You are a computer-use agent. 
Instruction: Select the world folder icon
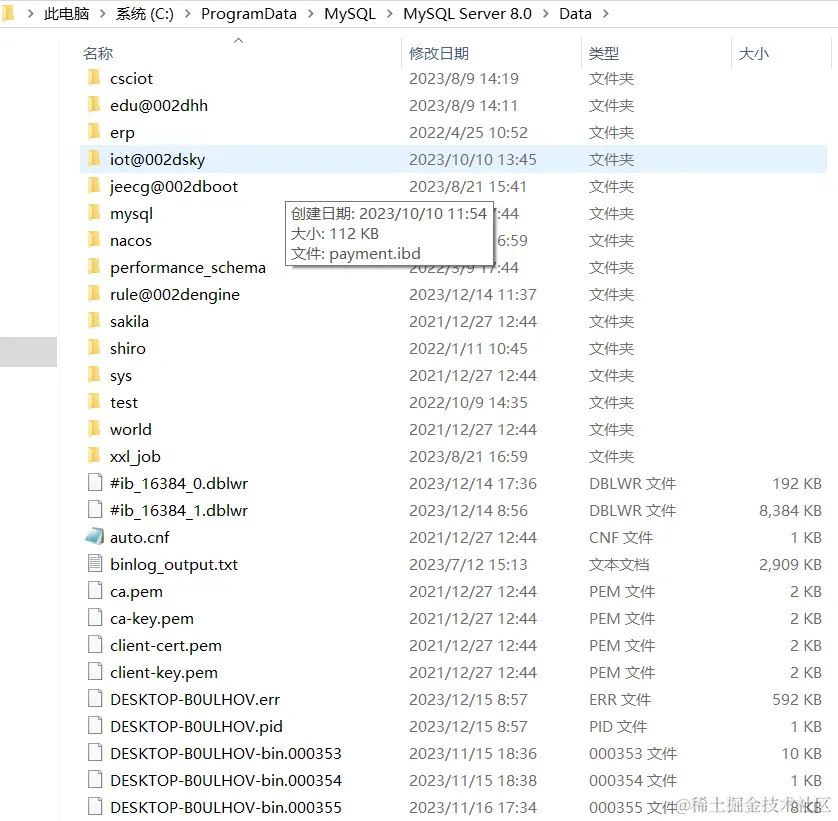[94, 429]
